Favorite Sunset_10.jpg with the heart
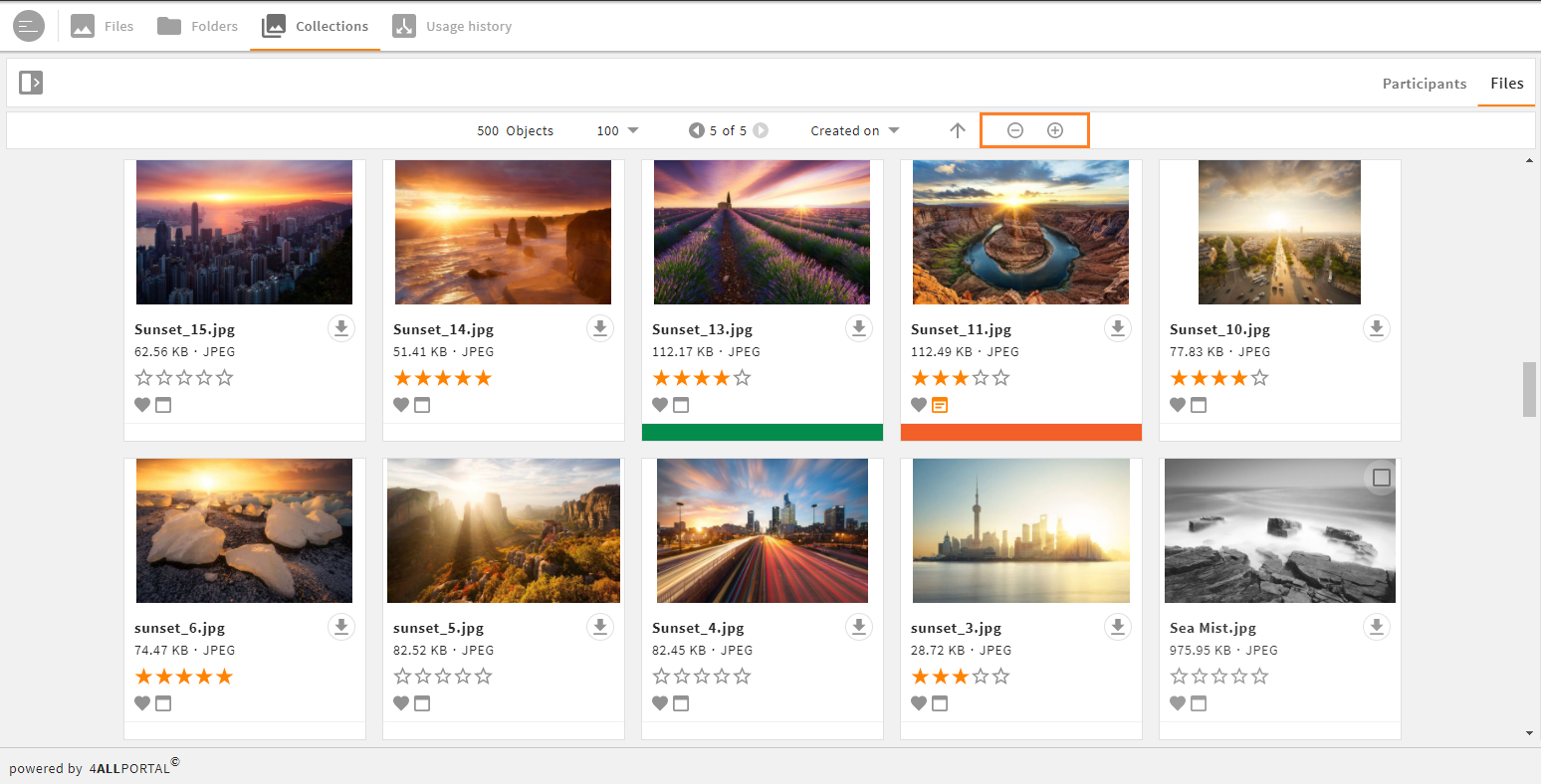The image size is (1541, 784). (x=1178, y=405)
